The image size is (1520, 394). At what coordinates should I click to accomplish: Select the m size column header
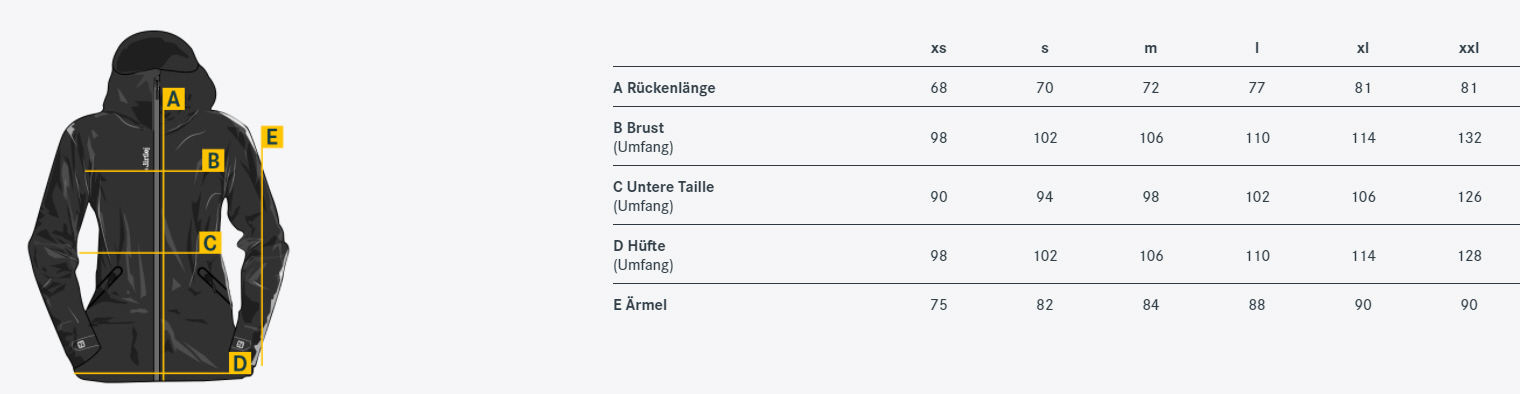1151,48
